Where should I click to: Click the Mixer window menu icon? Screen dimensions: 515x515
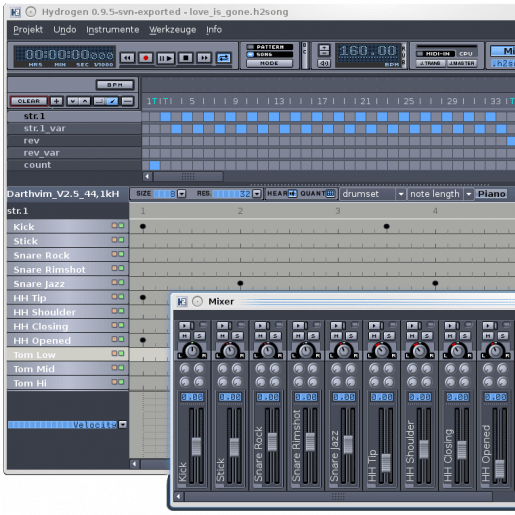[x=182, y=302]
